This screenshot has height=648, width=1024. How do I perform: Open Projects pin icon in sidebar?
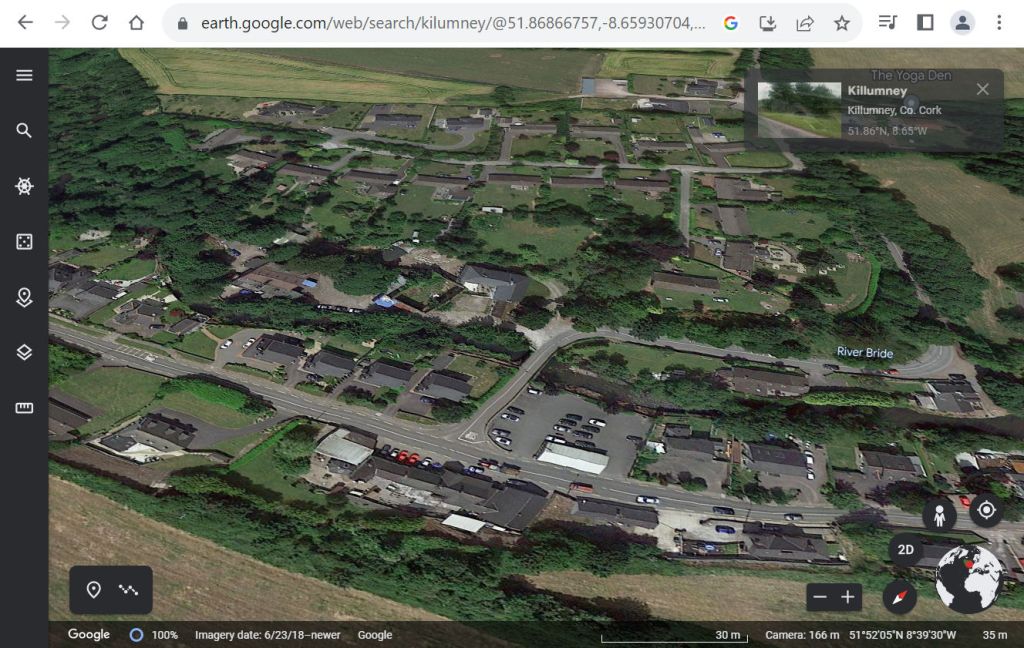coord(24,297)
